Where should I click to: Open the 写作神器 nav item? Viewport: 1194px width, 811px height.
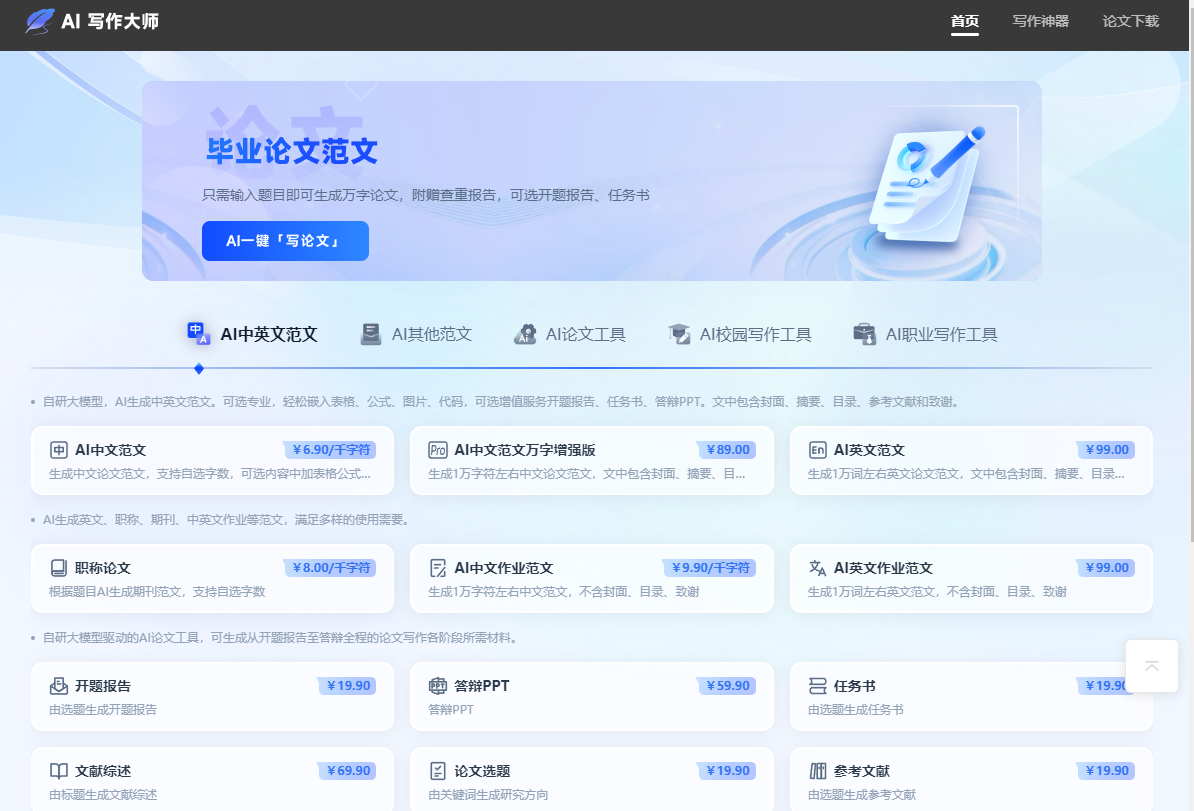(x=1040, y=21)
